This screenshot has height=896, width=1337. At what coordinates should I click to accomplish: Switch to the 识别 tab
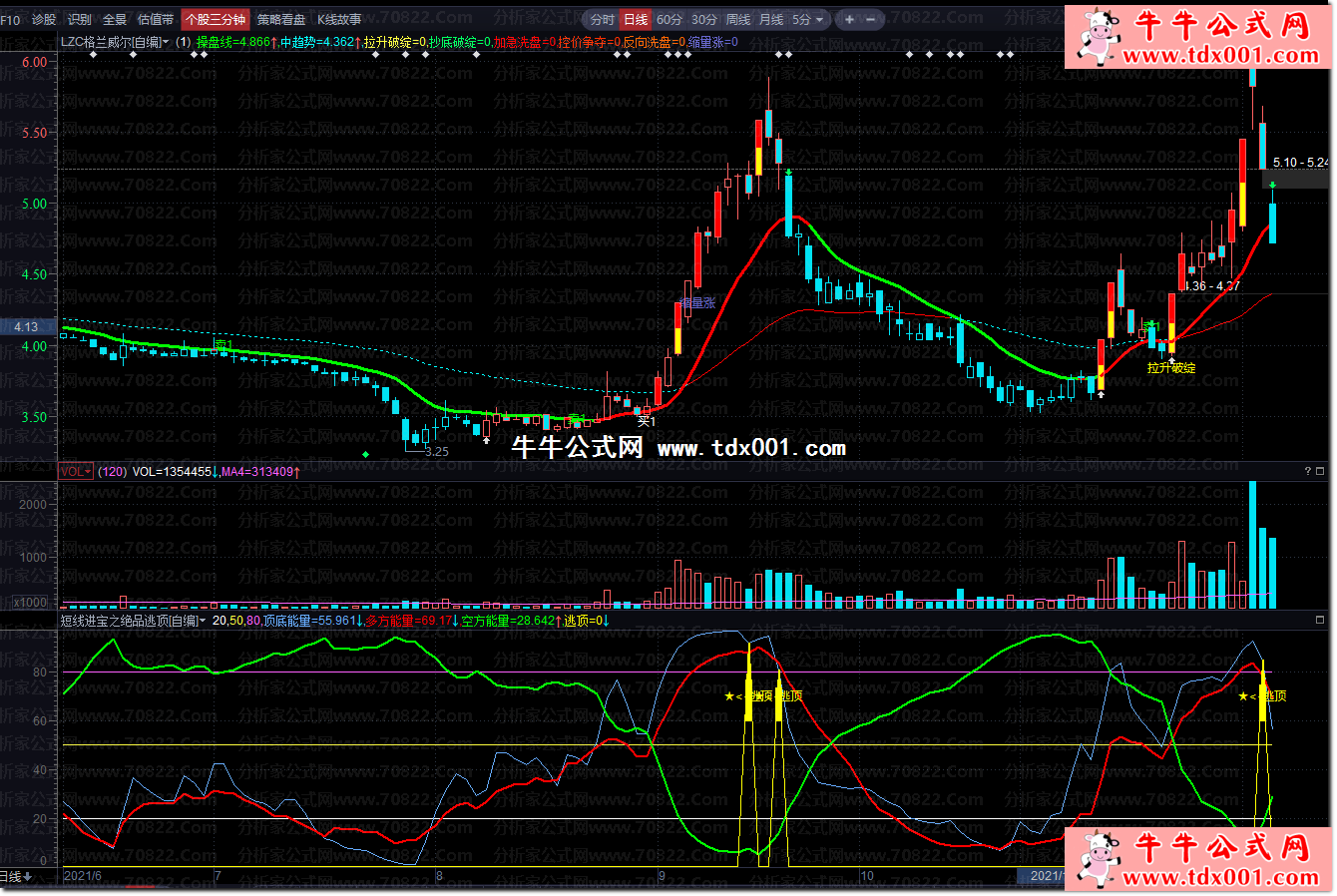point(79,19)
